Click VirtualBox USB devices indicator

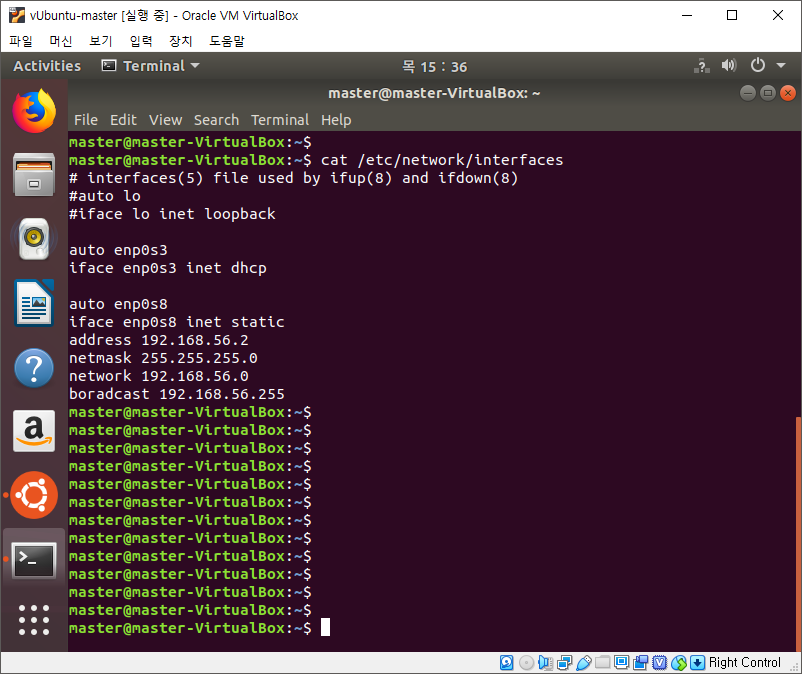tap(583, 663)
